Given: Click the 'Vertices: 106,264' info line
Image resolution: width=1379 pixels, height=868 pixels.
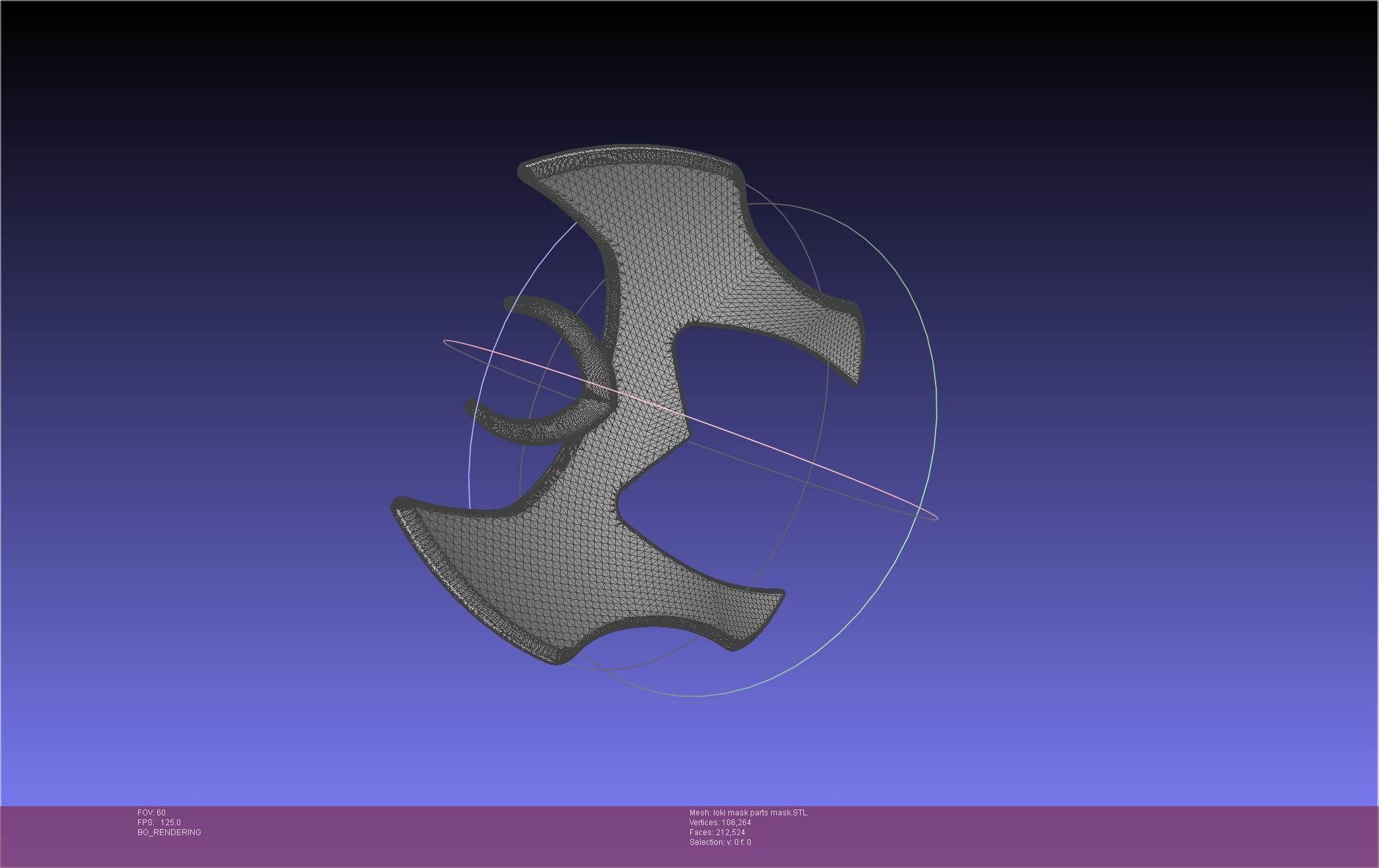Looking at the screenshot, I should click(720, 823).
